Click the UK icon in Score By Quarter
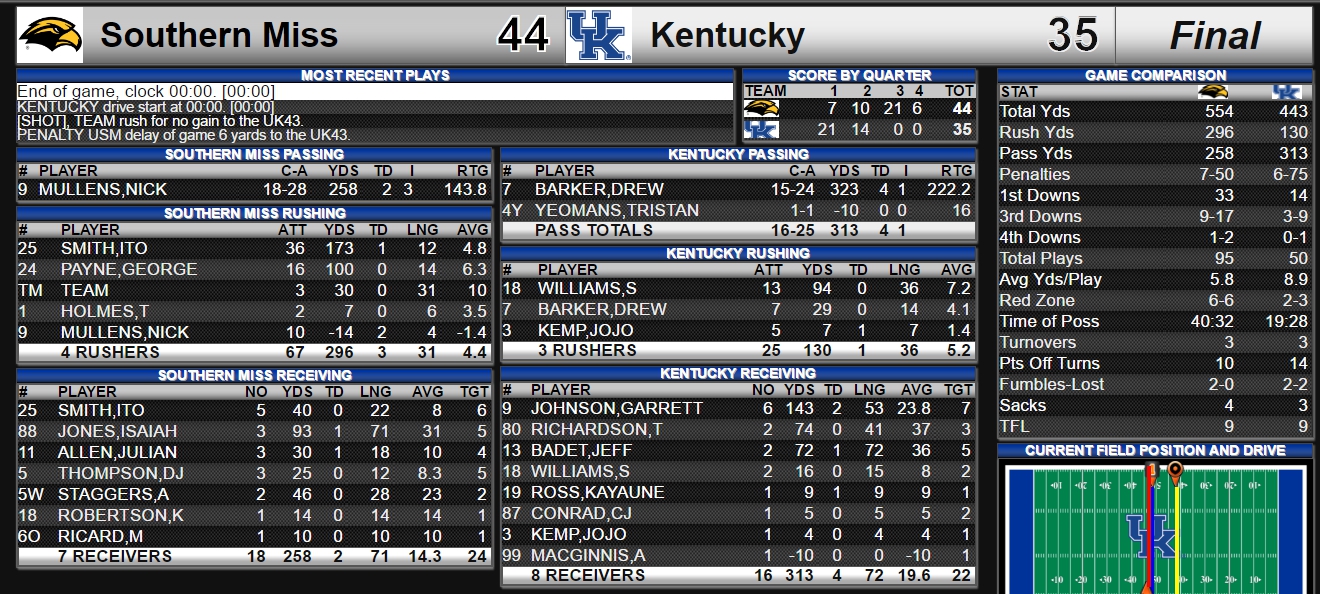The height and width of the screenshot is (594, 1320). 761,129
